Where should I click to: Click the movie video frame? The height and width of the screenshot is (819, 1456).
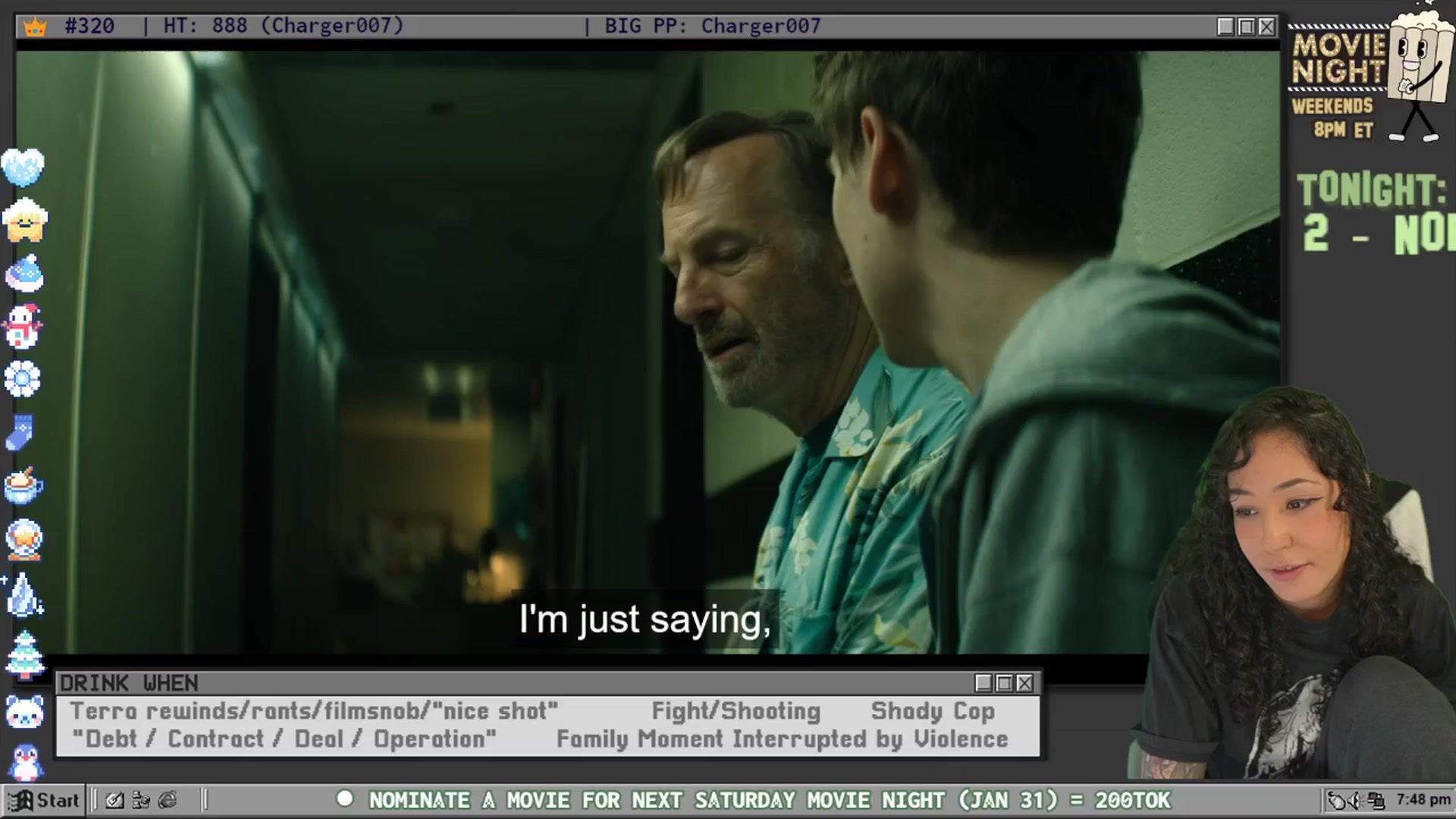pyautogui.click(x=648, y=353)
